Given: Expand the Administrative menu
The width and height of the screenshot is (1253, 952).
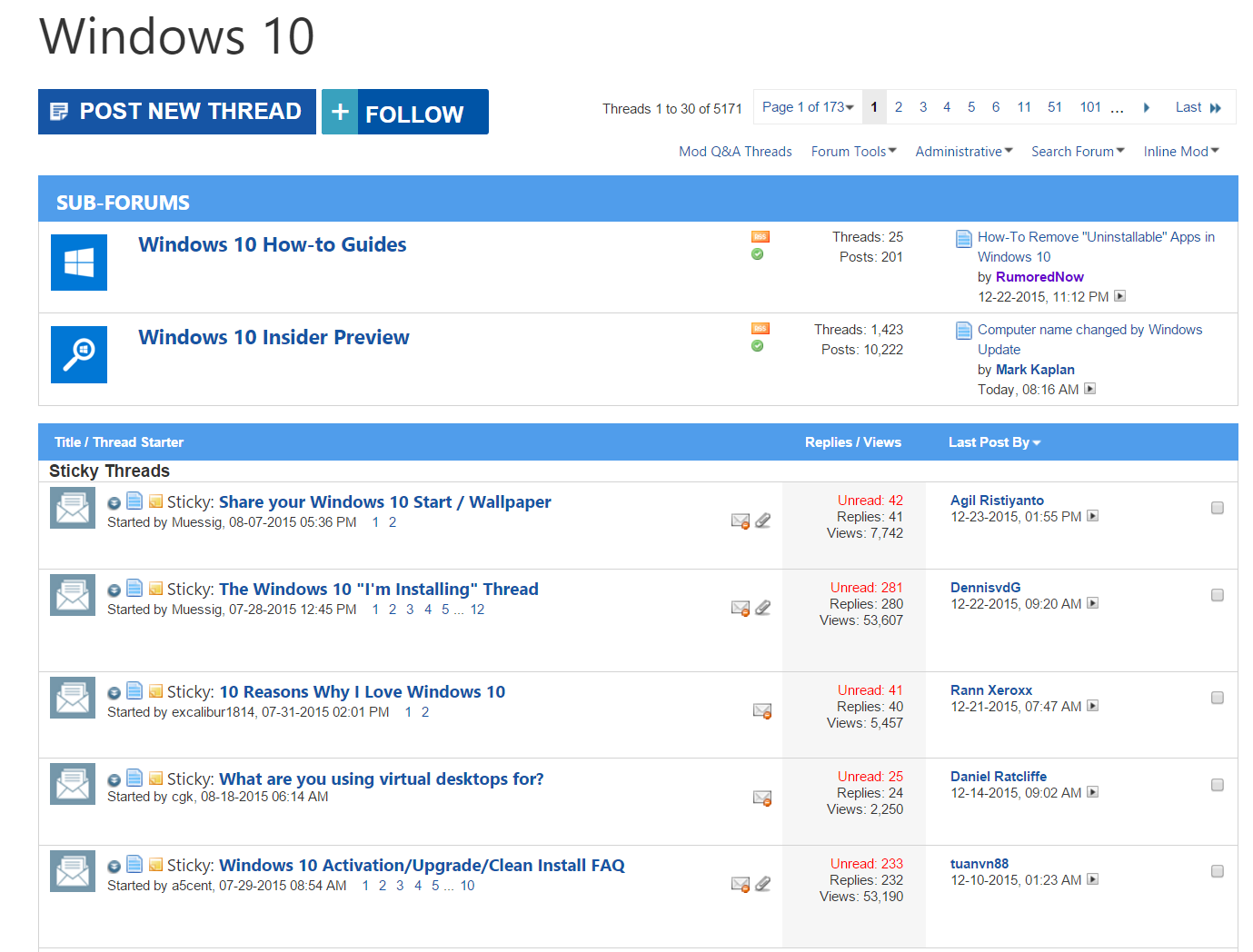Looking at the screenshot, I should pos(964,152).
